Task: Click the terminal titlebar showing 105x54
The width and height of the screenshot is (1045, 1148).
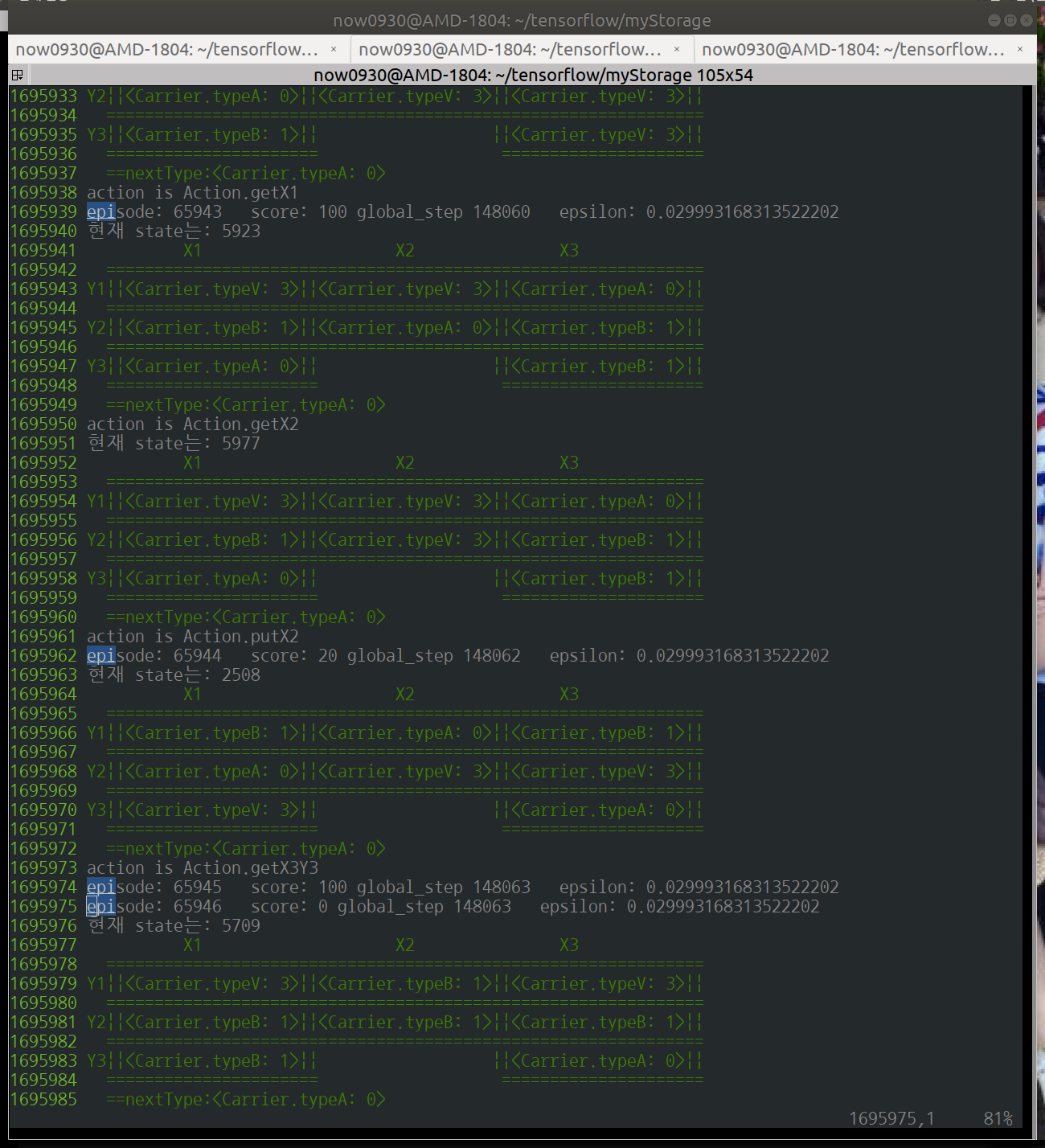Action: [x=532, y=75]
